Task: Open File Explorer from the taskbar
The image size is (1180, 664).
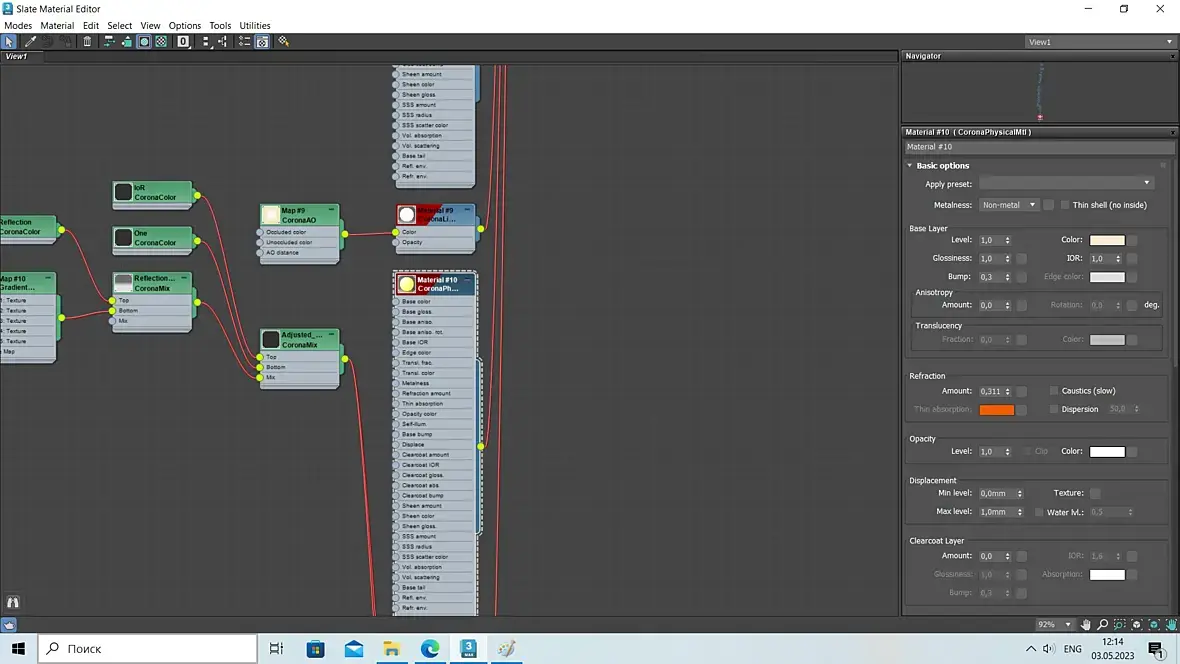Action: click(391, 648)
